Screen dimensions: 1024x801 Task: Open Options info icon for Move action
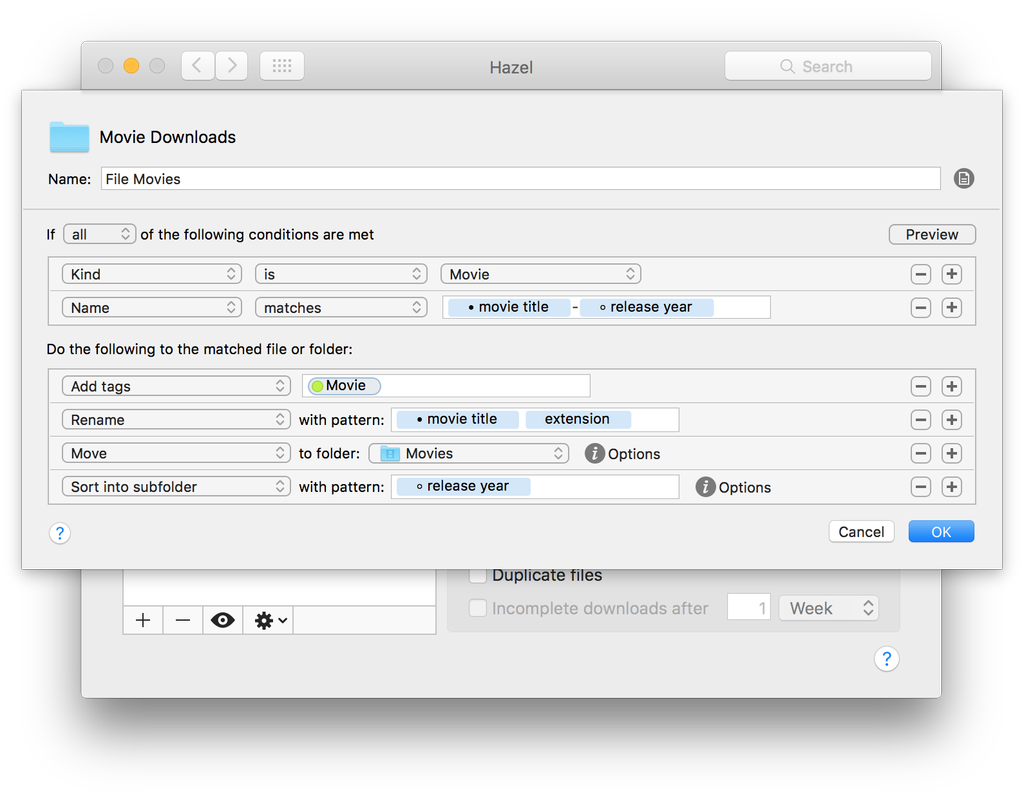click(594, 453)
